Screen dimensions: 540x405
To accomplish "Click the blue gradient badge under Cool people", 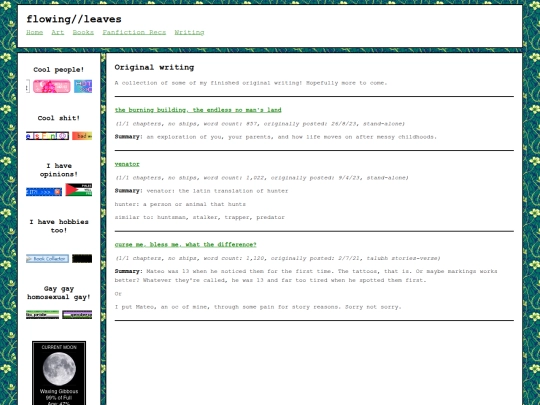I will click(83, 86).
